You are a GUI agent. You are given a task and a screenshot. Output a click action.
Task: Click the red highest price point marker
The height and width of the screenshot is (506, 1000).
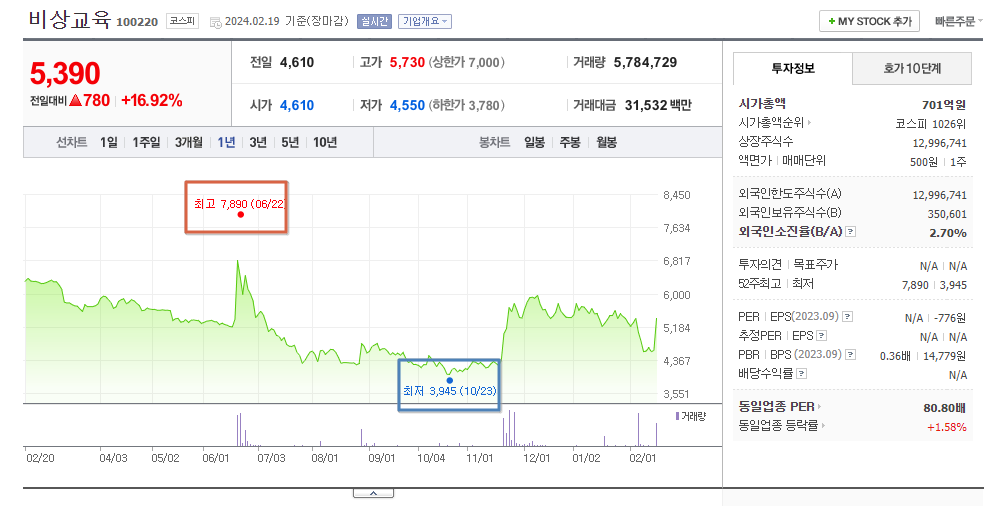(x=240, y=214)
